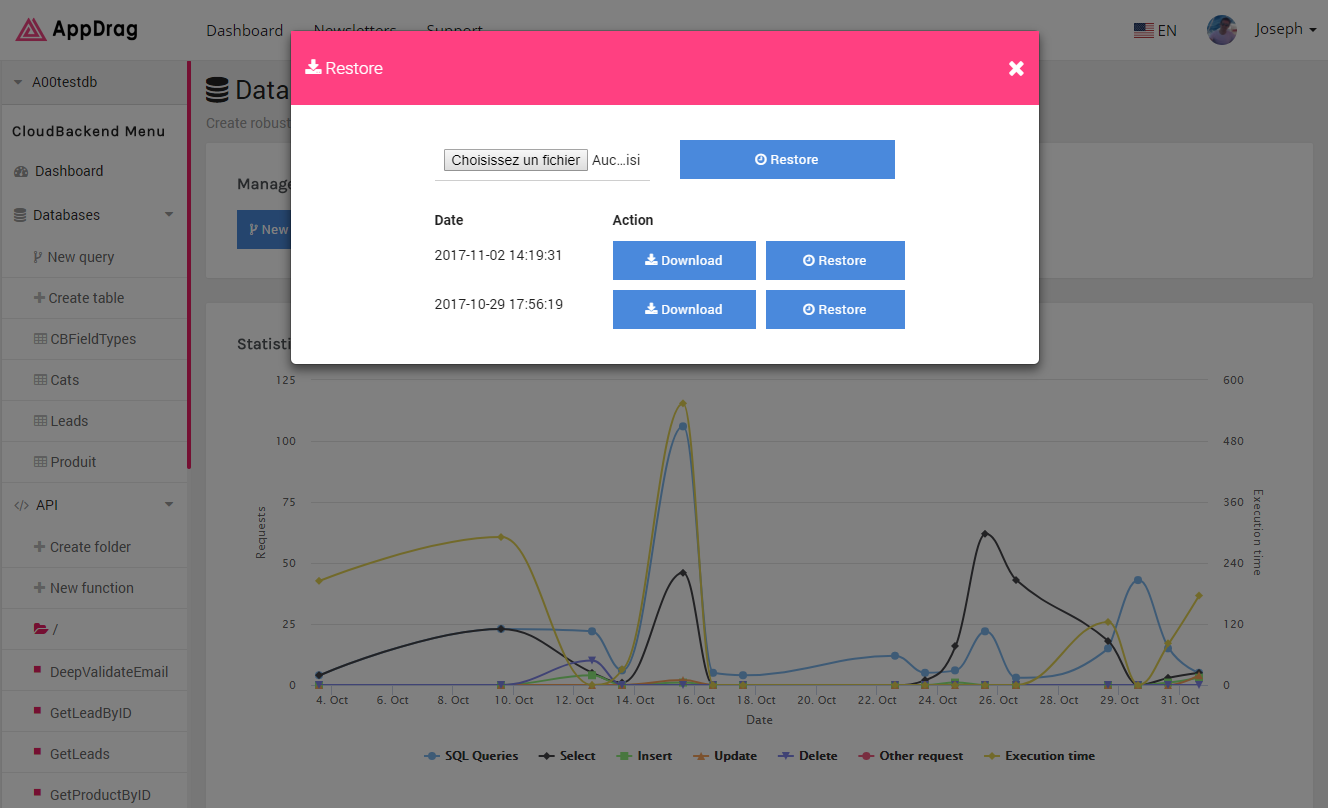The image size is (1328, 808).
Task: Click the partially hidden New button behind dialog
Action: coord(264,229)
